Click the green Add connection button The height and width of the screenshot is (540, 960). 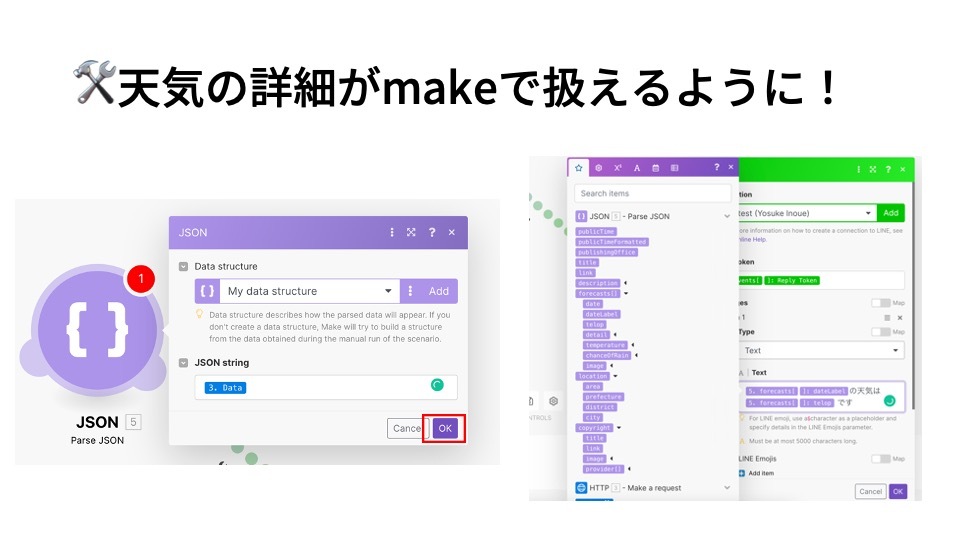coord(891,213)
